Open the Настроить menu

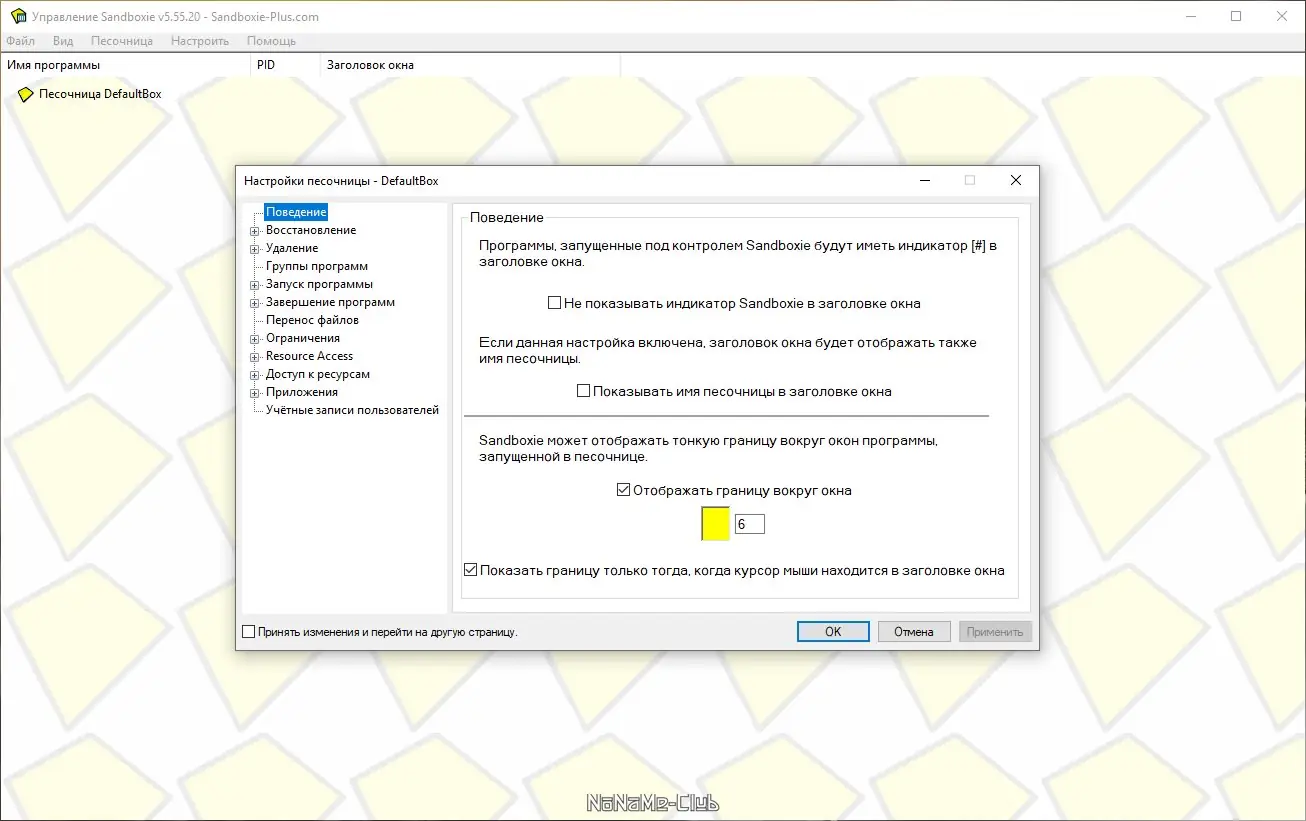(x=199, y=41)
